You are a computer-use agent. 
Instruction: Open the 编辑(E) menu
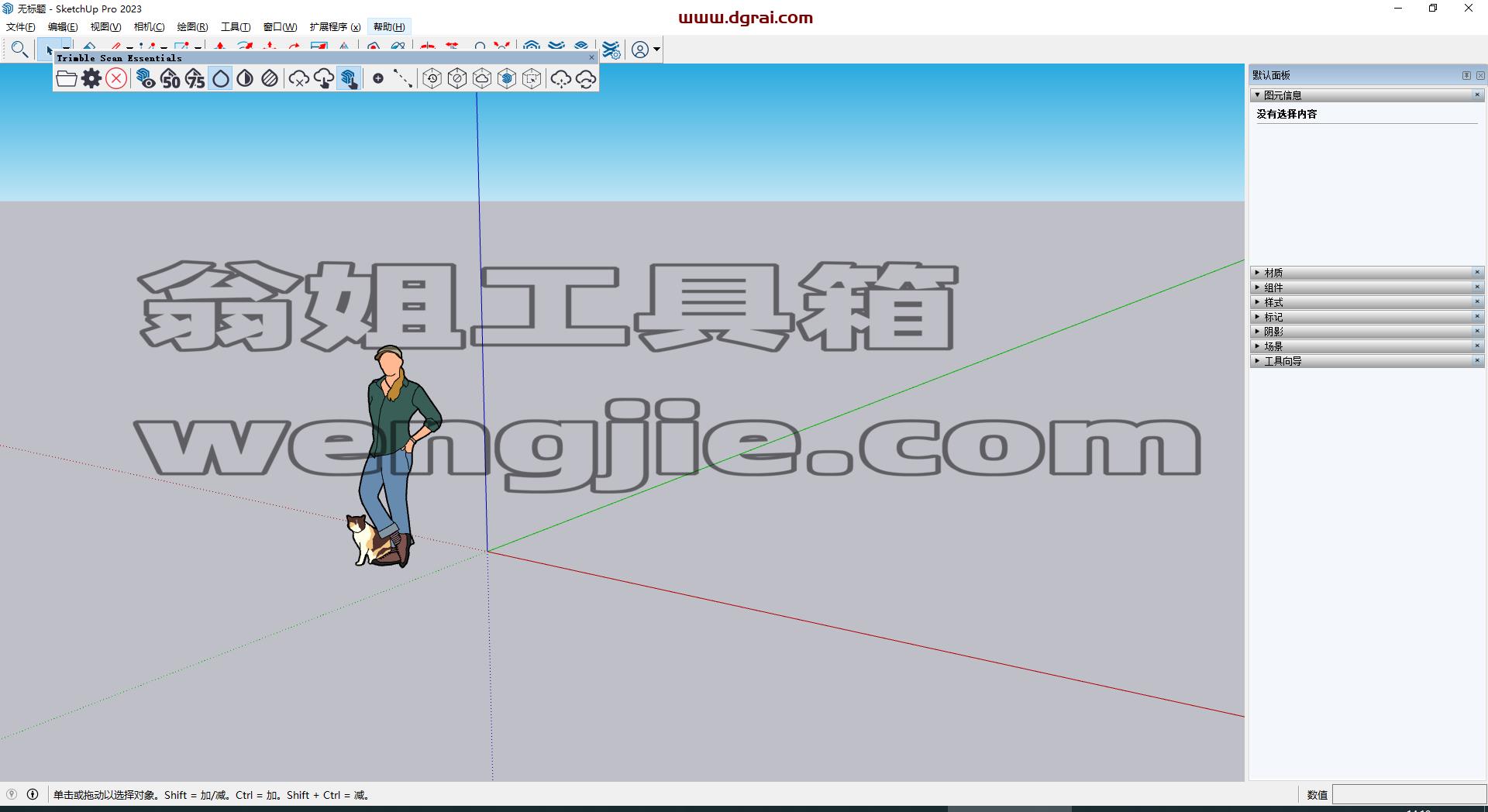[63, 27]
